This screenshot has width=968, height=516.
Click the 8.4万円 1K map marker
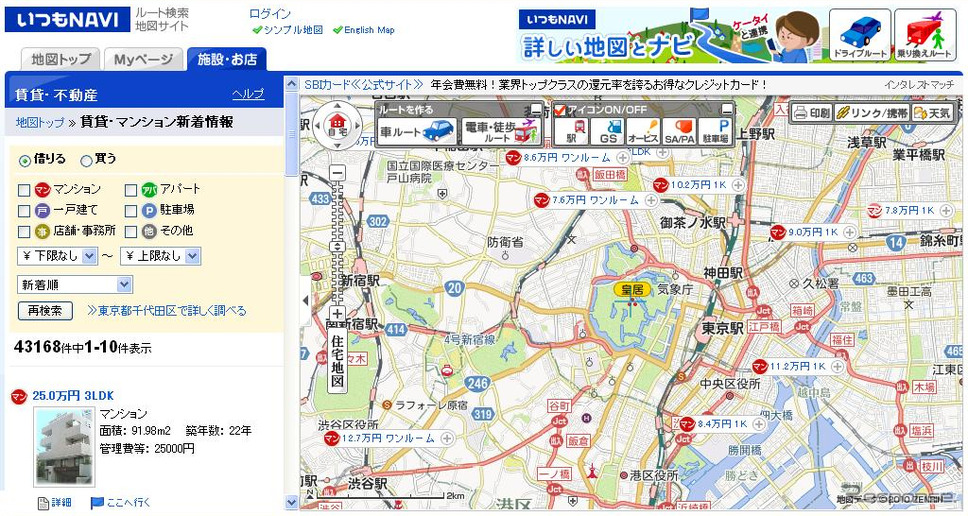click(722, 424)
